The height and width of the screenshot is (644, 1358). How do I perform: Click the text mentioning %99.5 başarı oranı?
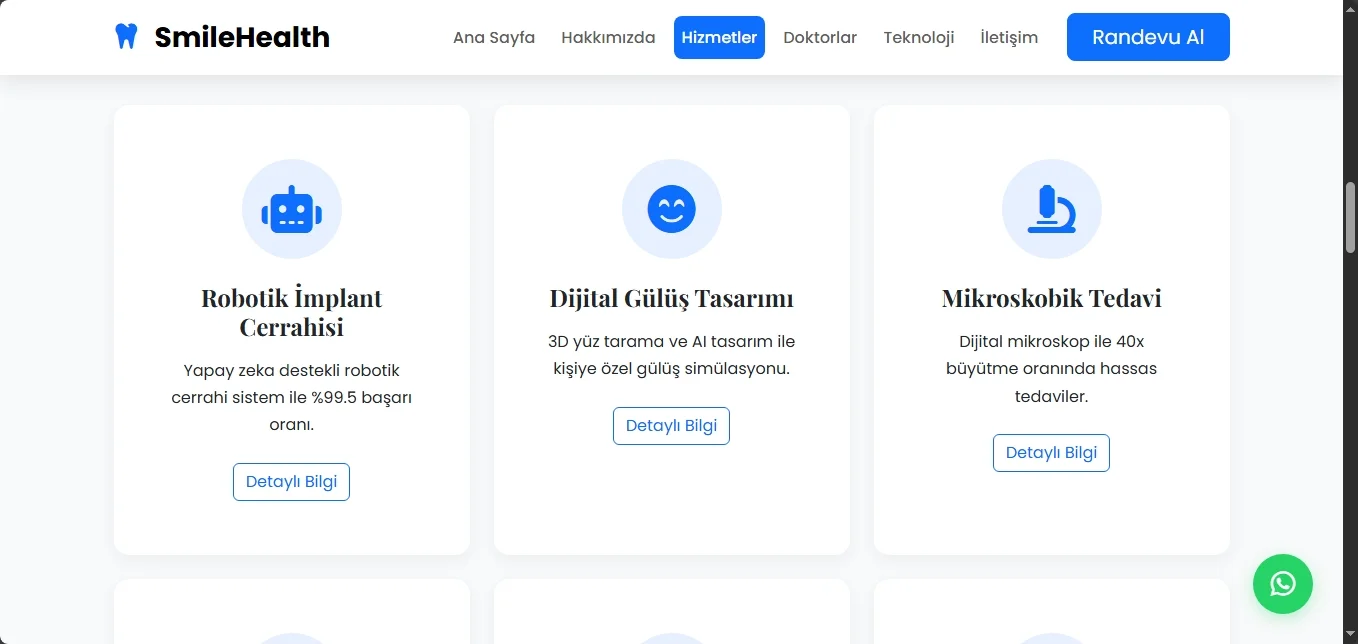(292, 397)
